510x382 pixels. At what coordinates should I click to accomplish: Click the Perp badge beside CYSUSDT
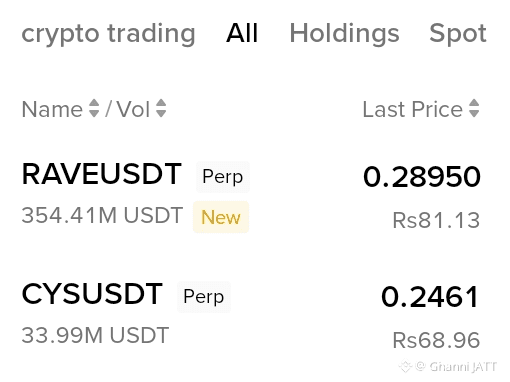(204, 297)
